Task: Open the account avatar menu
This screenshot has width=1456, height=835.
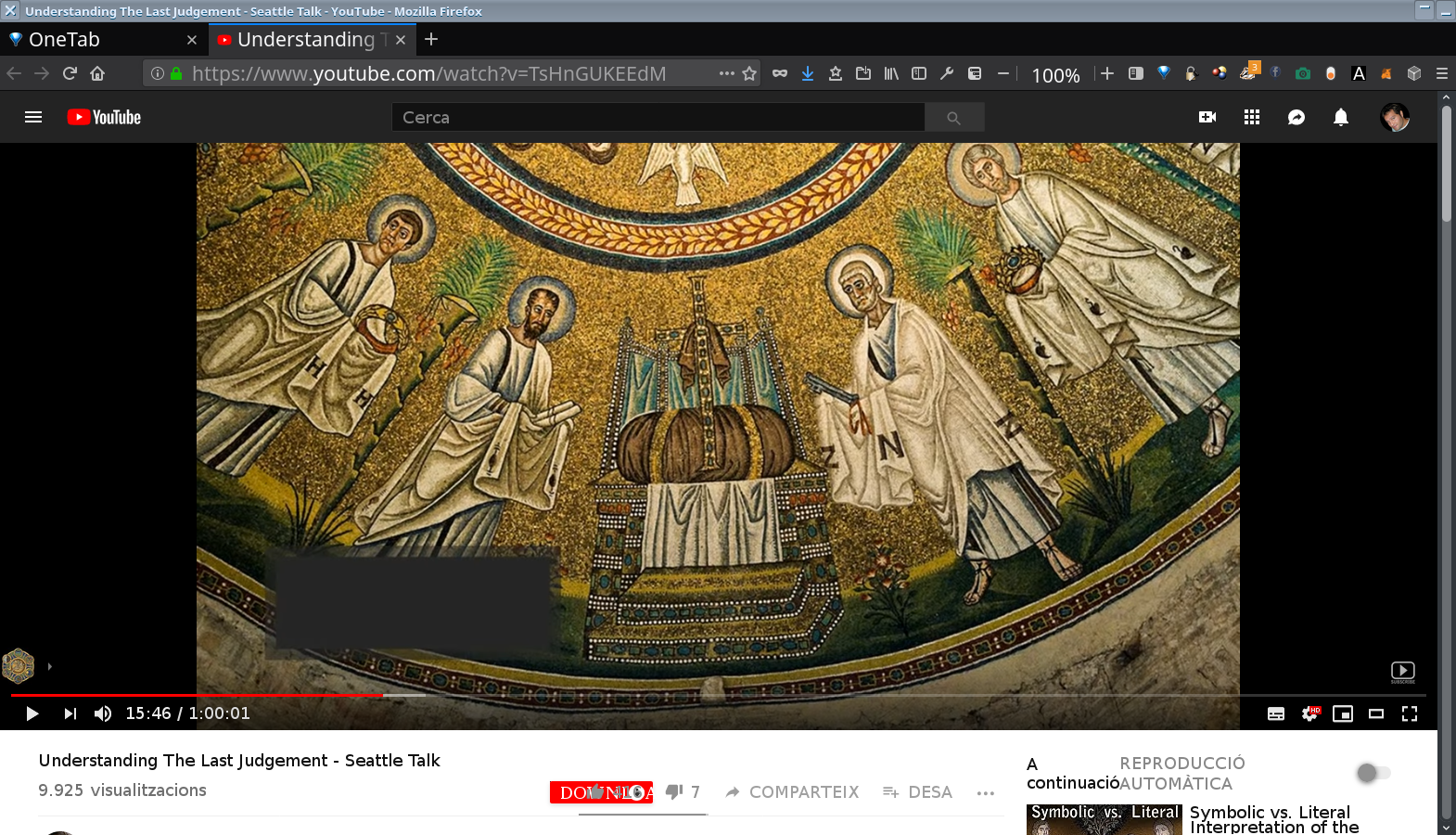Action: (1395, 117)
